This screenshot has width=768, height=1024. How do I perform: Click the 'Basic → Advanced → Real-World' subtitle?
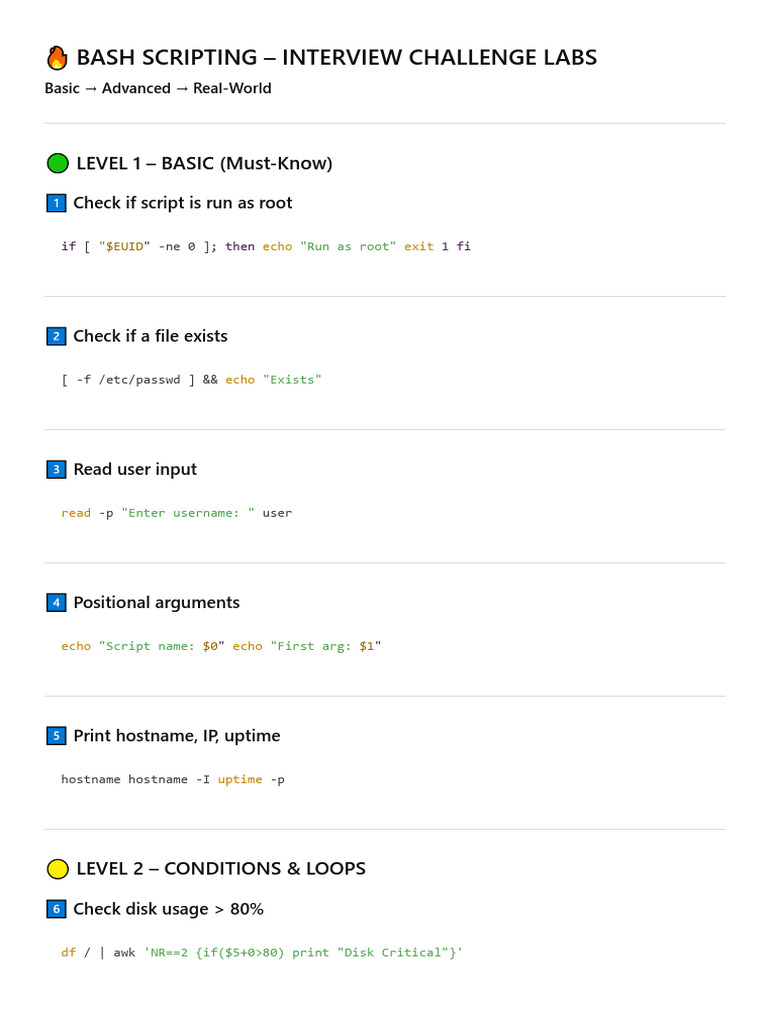pos(158,88)
